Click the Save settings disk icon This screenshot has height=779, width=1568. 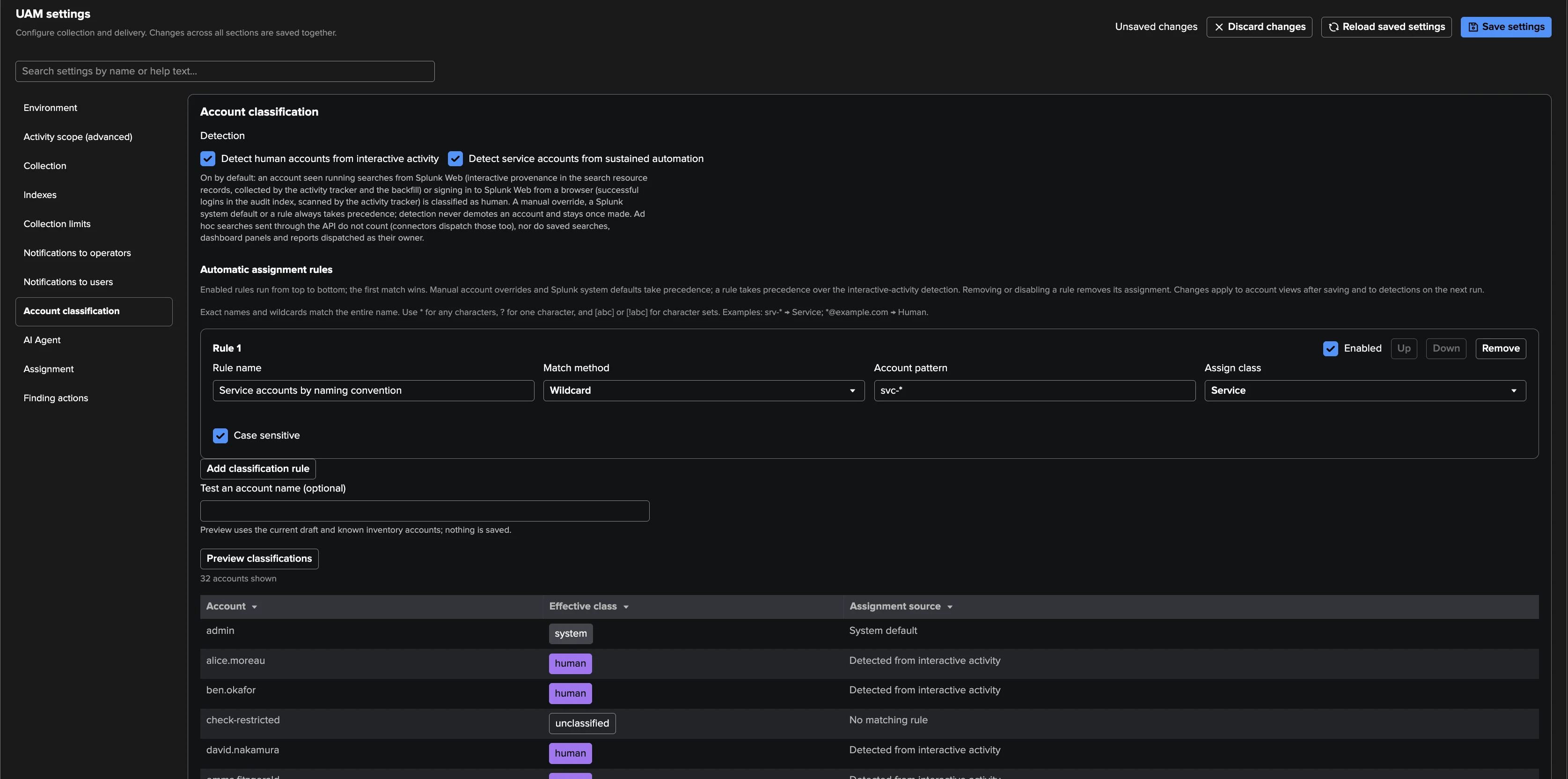pyautogui.click(x=1473, y=27)
